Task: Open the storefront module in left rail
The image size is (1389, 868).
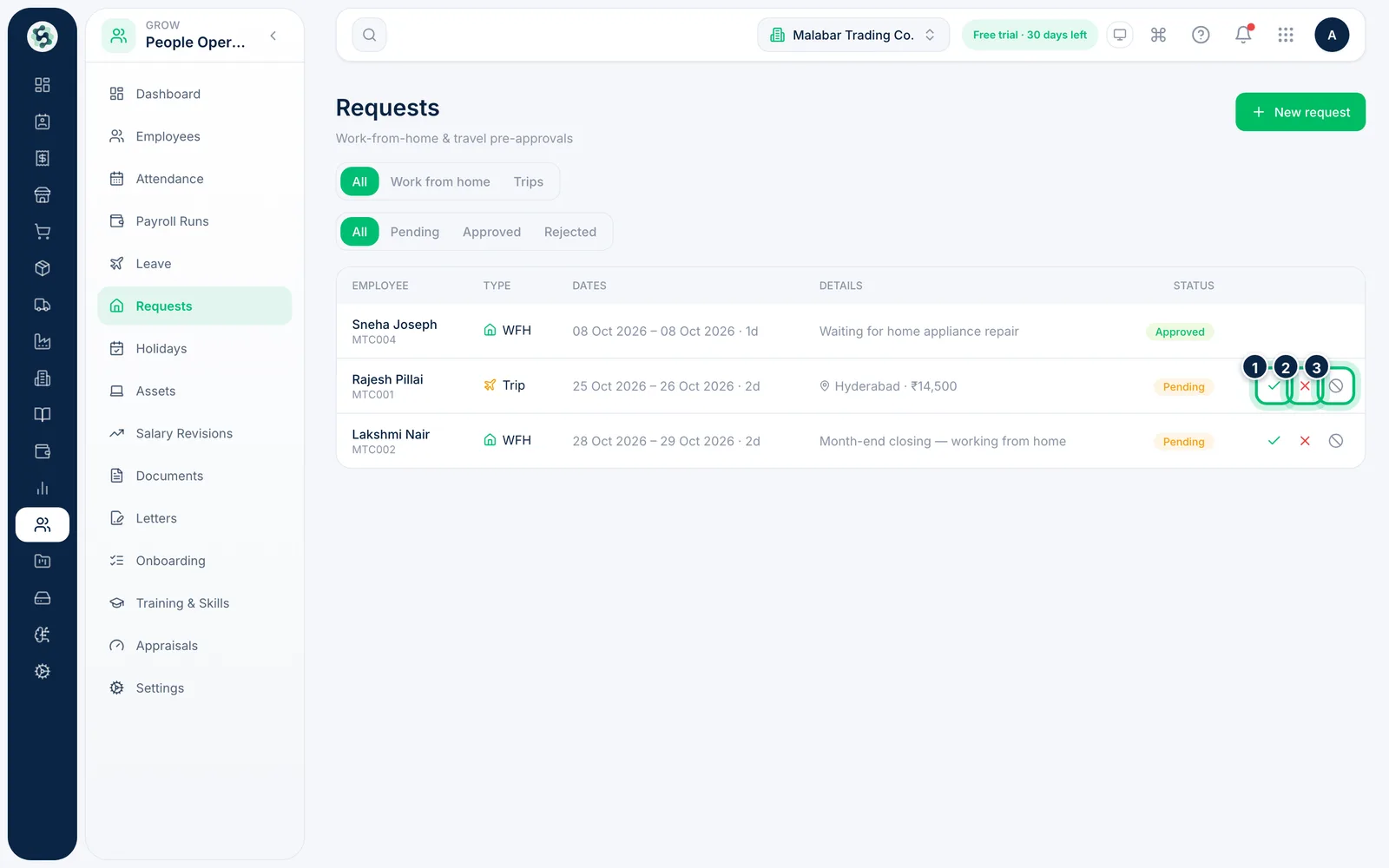Action: click(x=42, y=195)
